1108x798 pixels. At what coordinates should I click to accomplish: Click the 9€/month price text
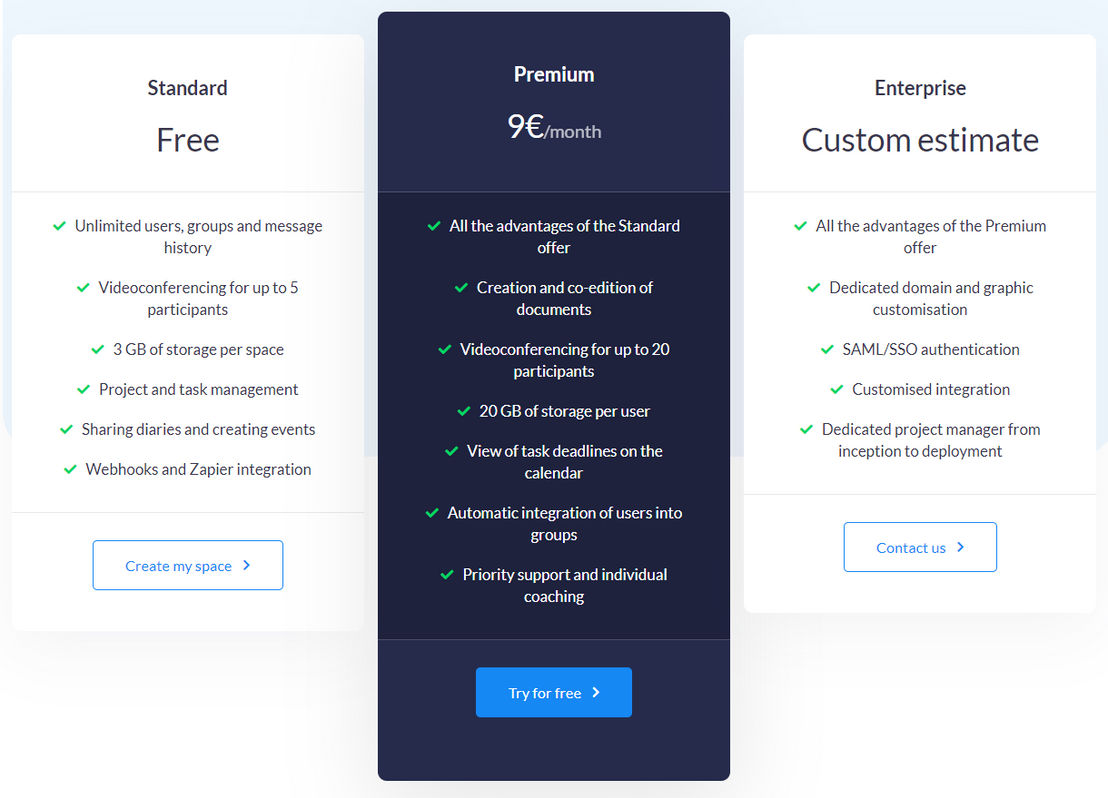[554, 127]
